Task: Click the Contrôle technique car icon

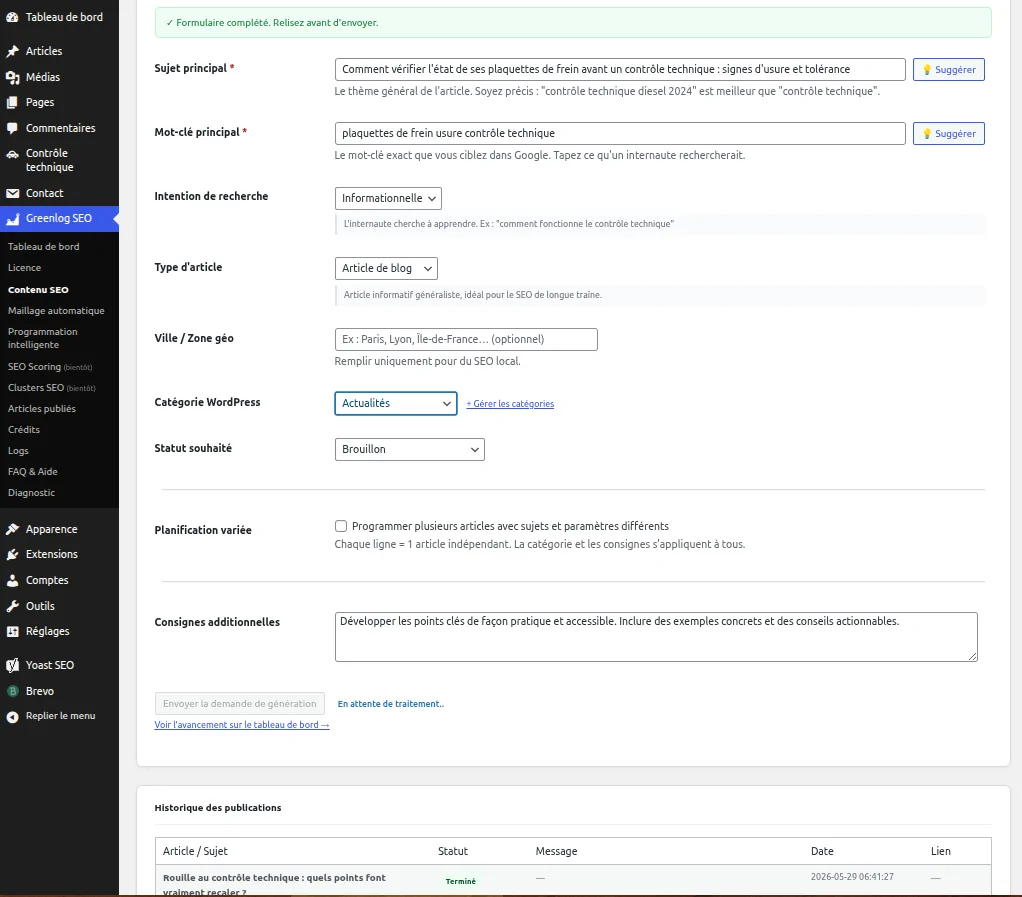Action: click(12, 154)
